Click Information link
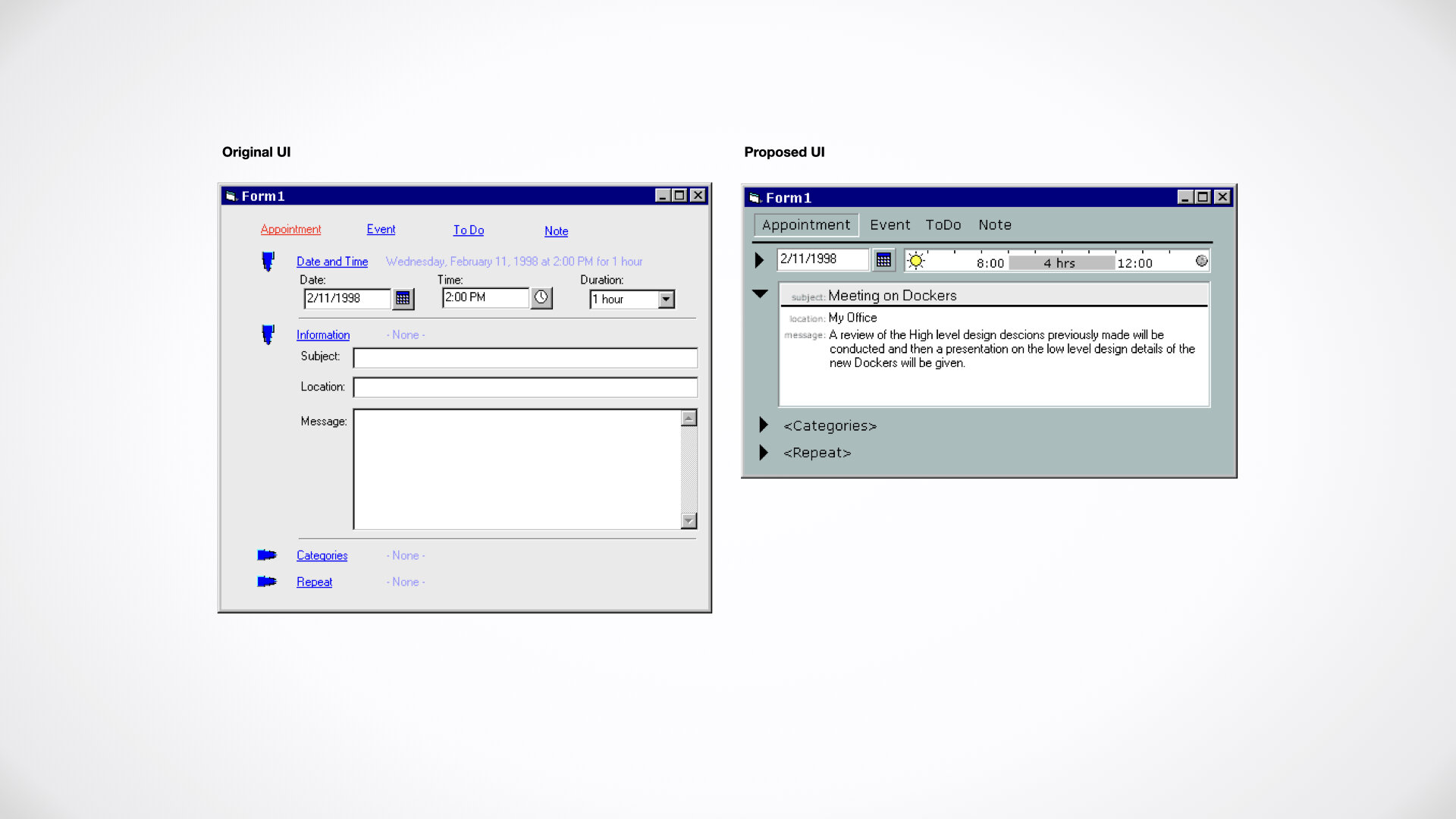The image size is (1456, 819). (323, 335)
